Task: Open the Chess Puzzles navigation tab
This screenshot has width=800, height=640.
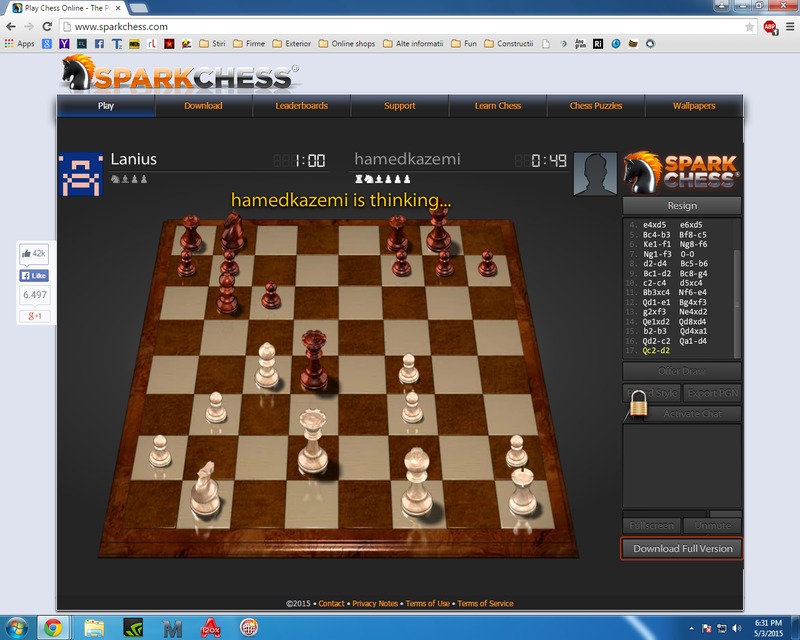Action: pyautogui.click(x=595, y=106)
